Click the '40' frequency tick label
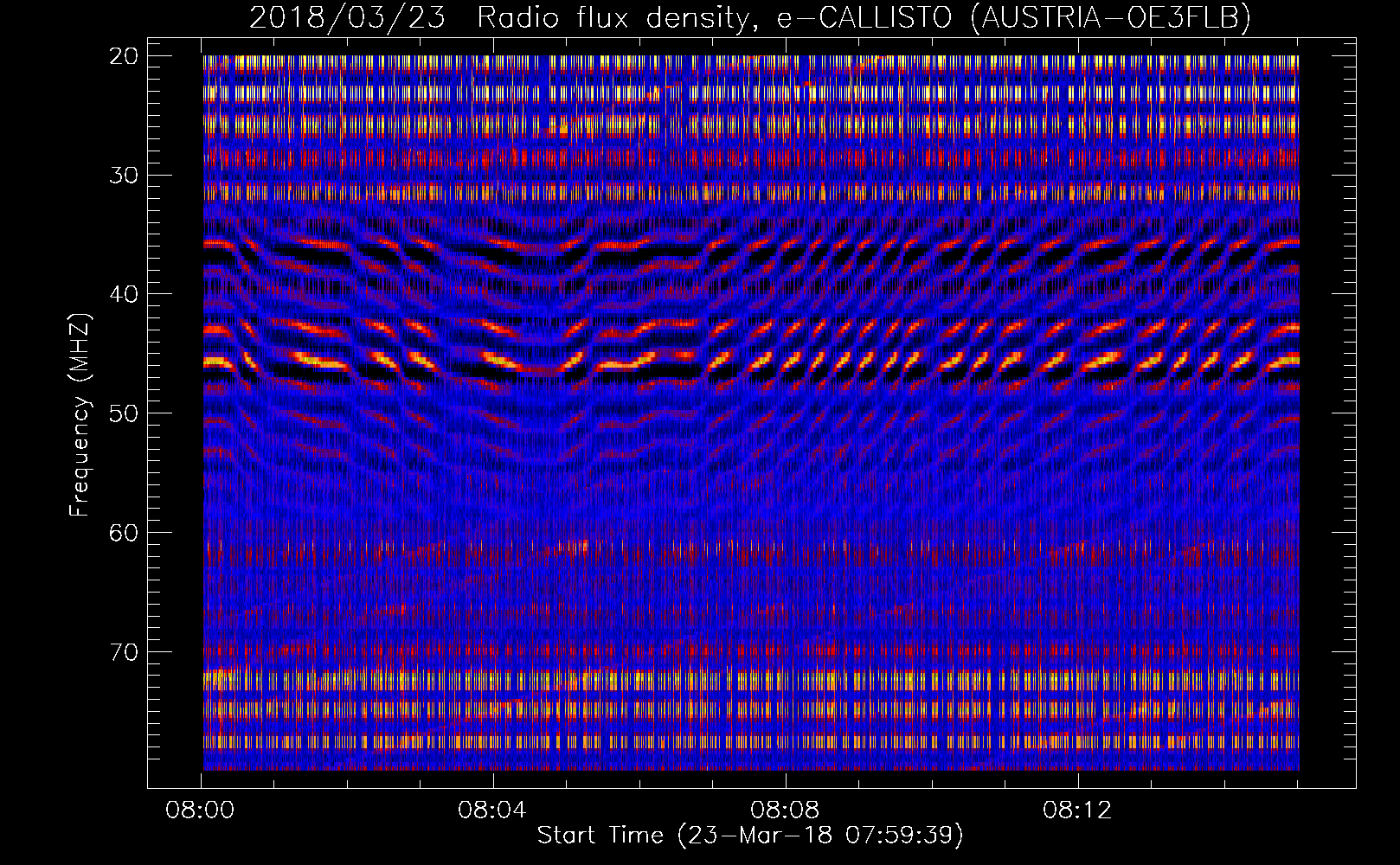1400x865 pixels. tap(125, 294)
